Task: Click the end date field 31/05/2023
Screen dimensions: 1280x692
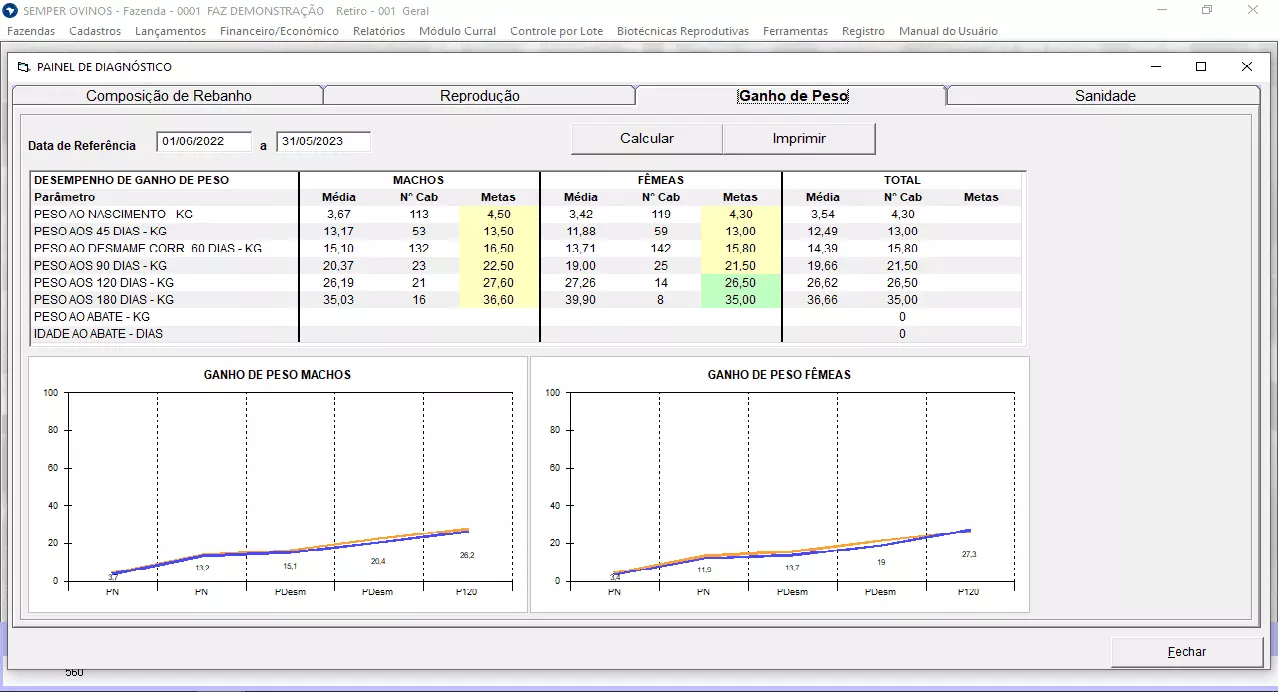Action: [323, 142]
